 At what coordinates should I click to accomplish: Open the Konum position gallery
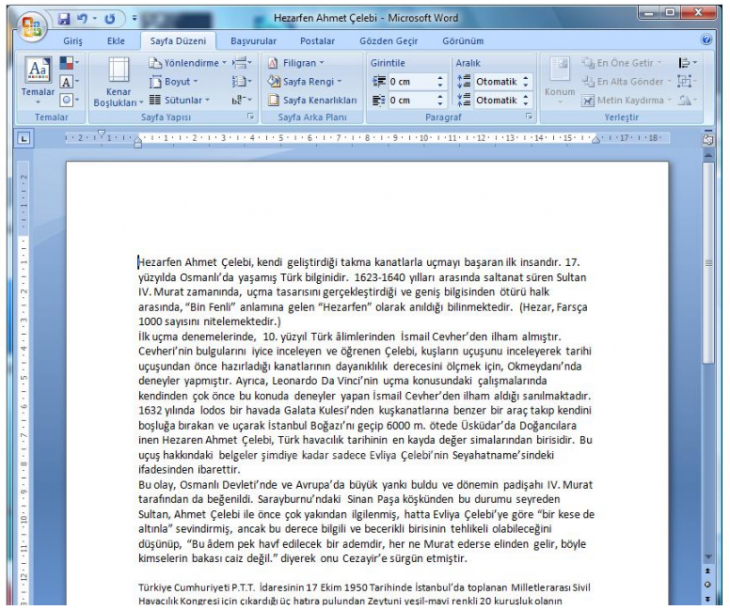click(x=560, y=81)
